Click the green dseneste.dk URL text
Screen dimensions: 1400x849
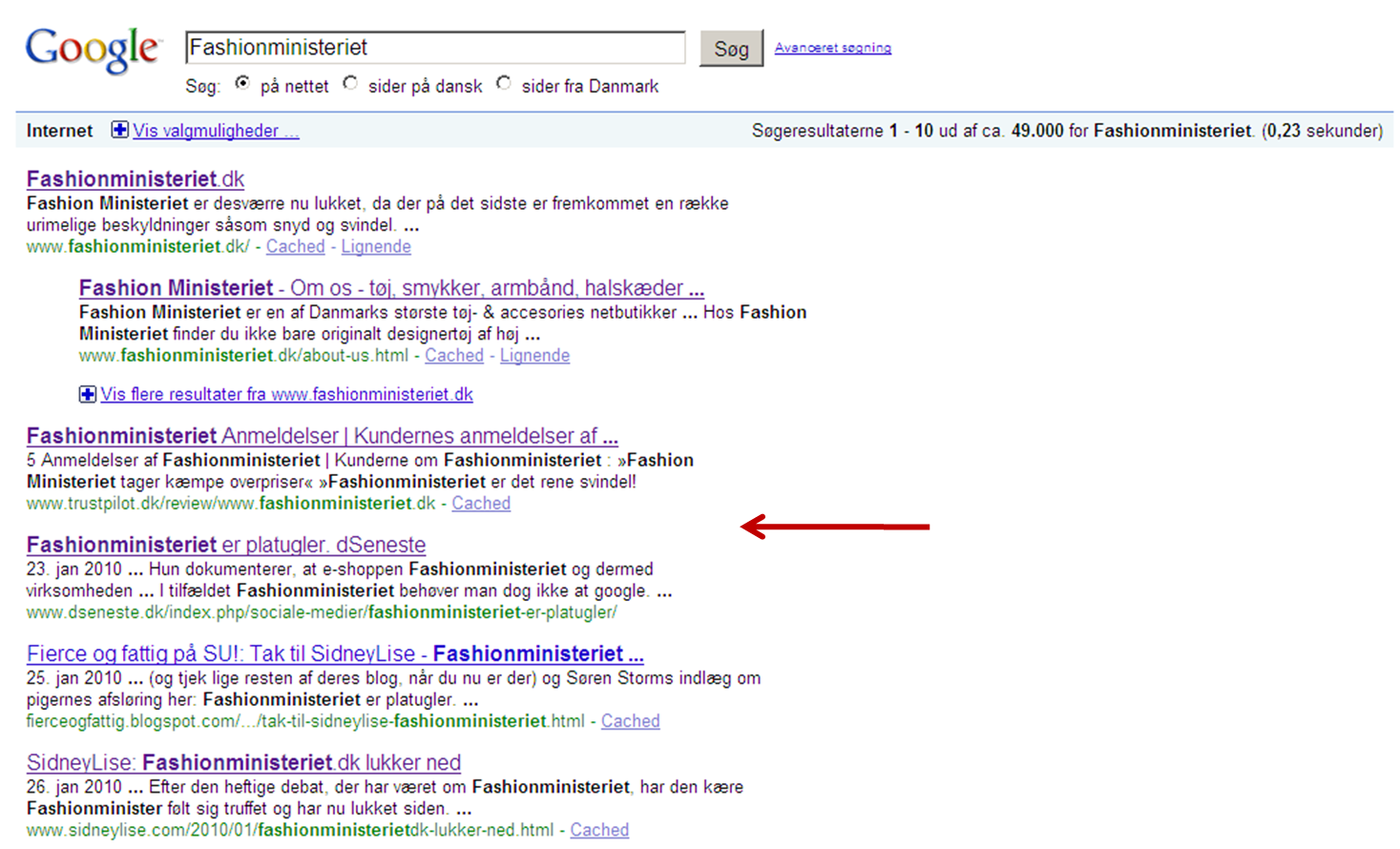[322, 612]
